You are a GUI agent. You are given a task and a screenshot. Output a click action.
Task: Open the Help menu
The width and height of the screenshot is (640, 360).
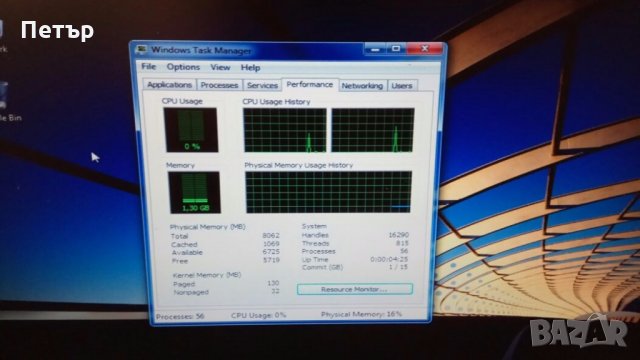250,68
